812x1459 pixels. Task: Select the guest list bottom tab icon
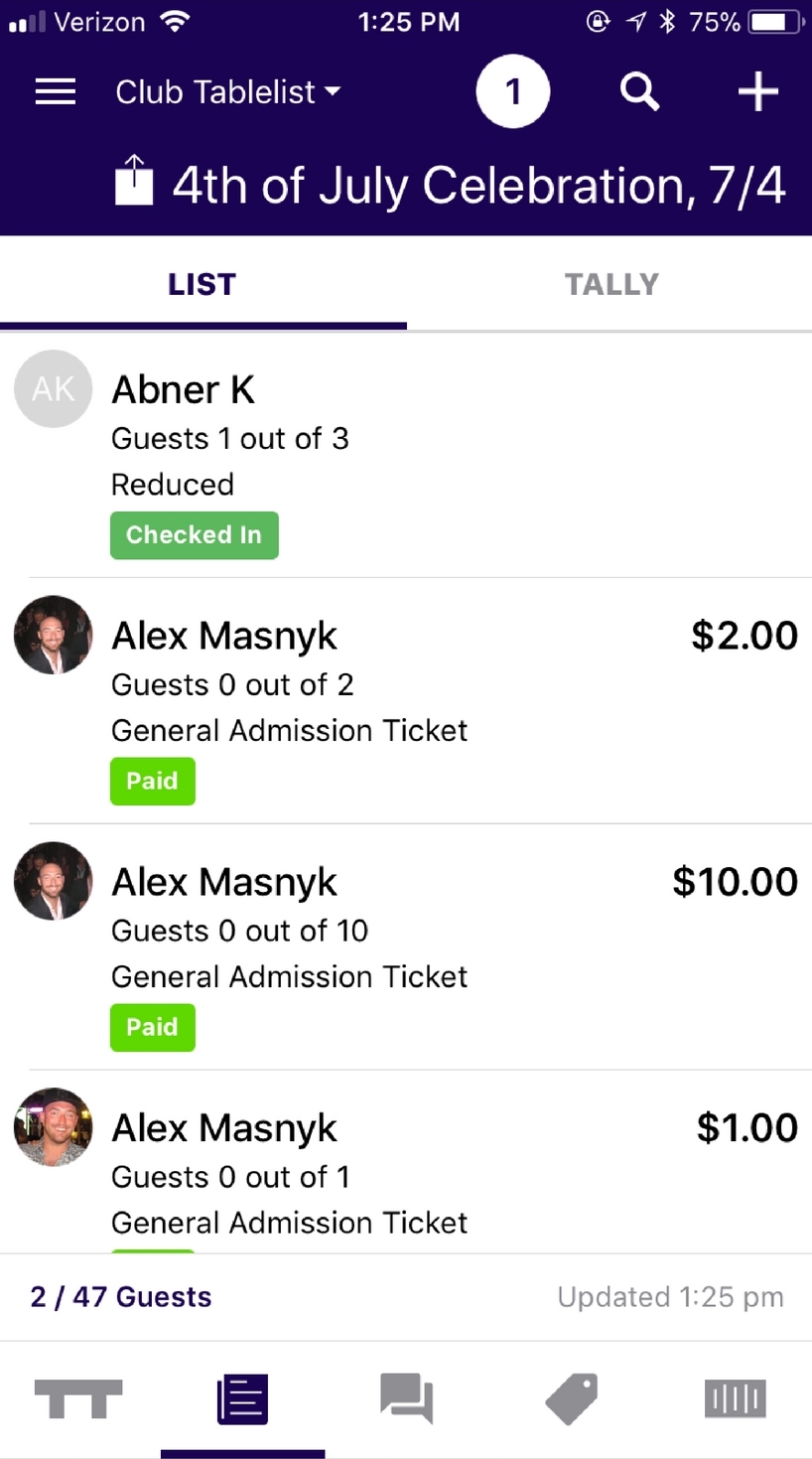pyautogui.click(x=242, y=1398)
